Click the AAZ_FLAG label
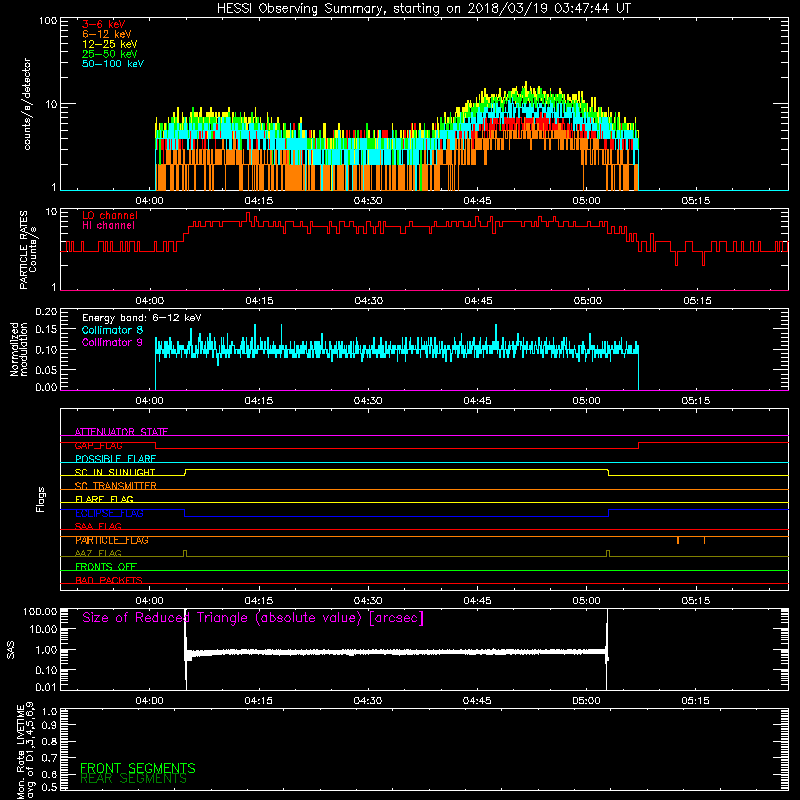Image resolution: width=800 pixels, height=800 pixels. click(98, 553)
